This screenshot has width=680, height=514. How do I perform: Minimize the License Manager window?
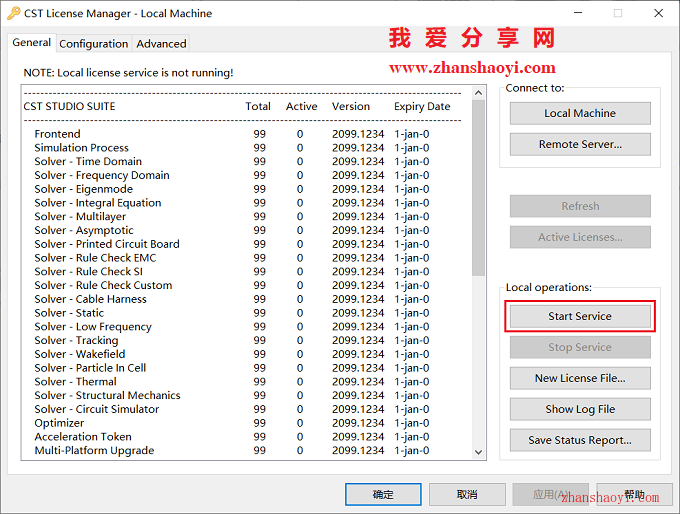[578, 13]
